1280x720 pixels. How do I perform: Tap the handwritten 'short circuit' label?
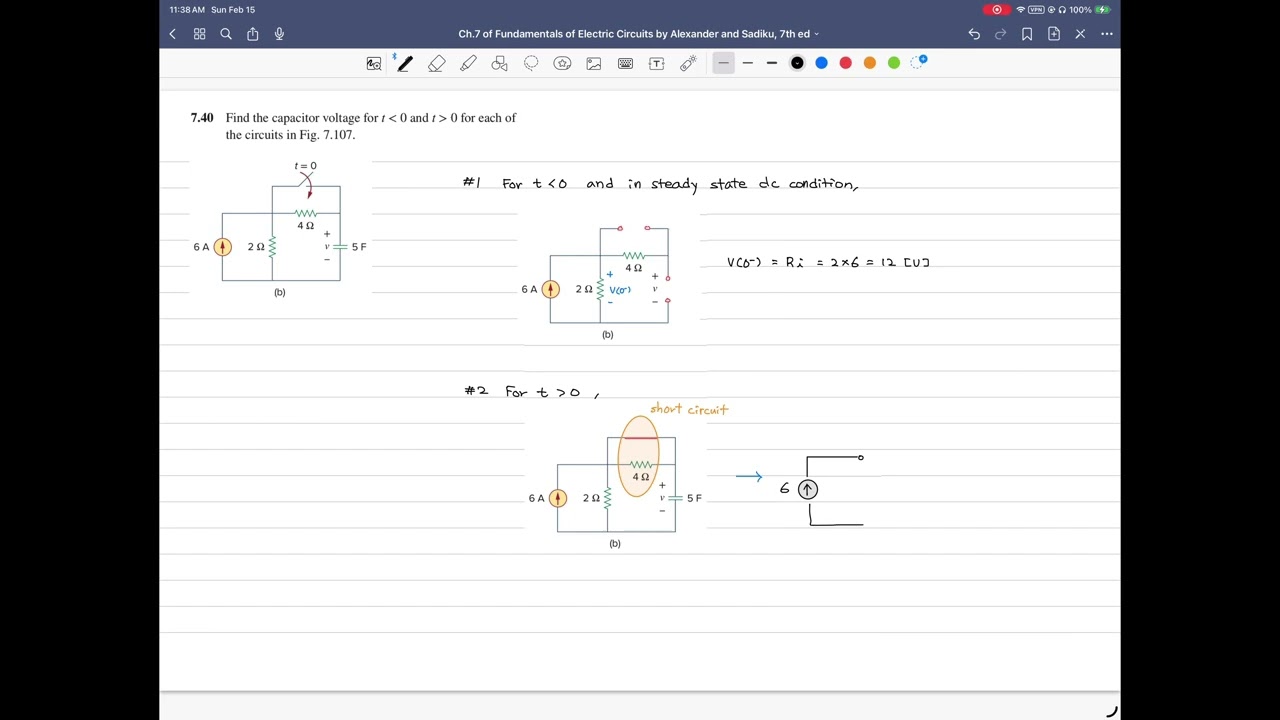(x=689, y=409)
